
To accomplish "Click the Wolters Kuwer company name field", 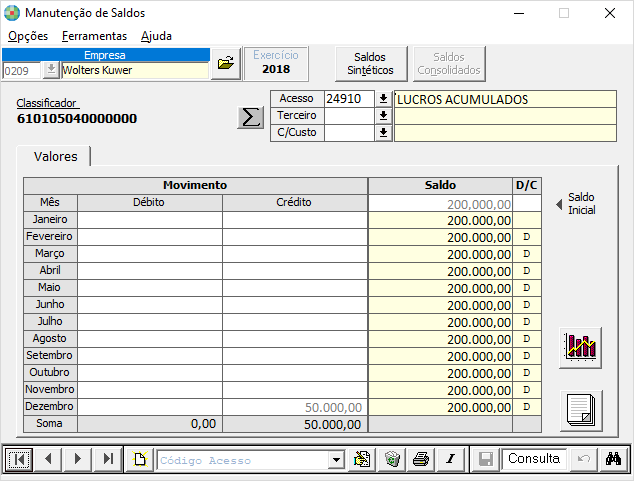I will 135,70.
